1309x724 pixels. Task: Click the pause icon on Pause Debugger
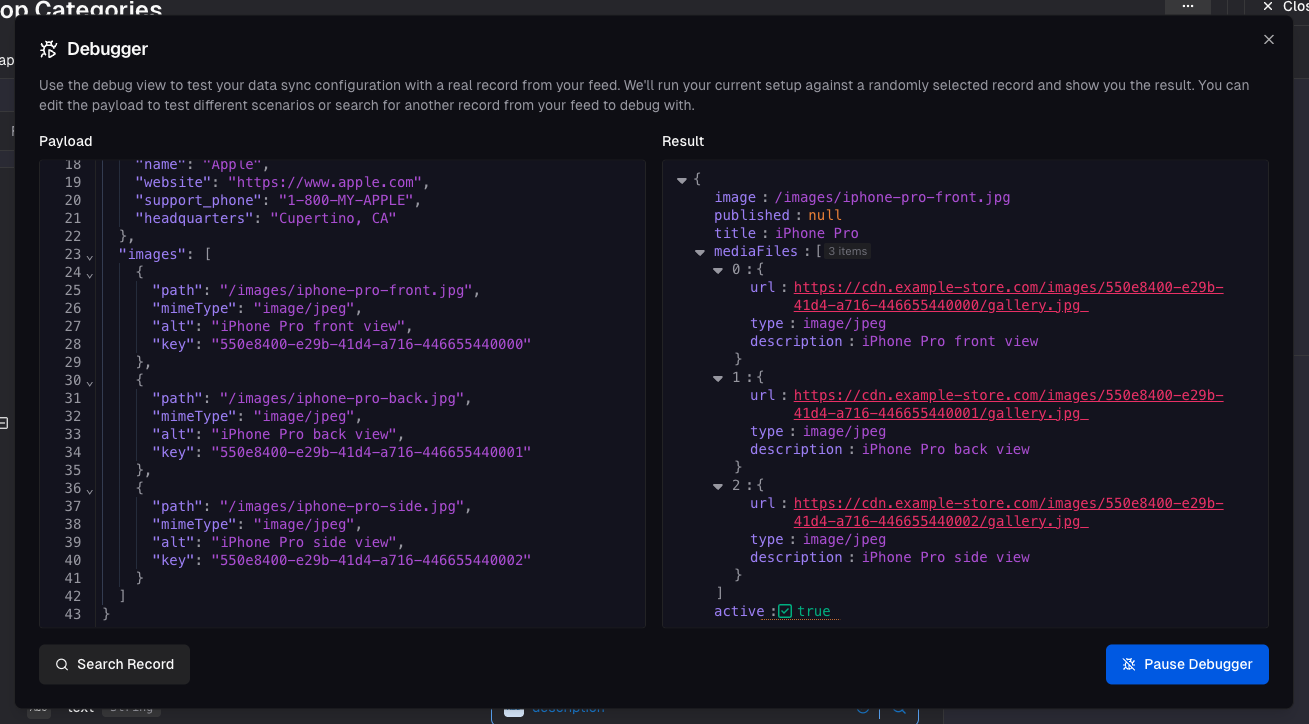(1129, 664)
